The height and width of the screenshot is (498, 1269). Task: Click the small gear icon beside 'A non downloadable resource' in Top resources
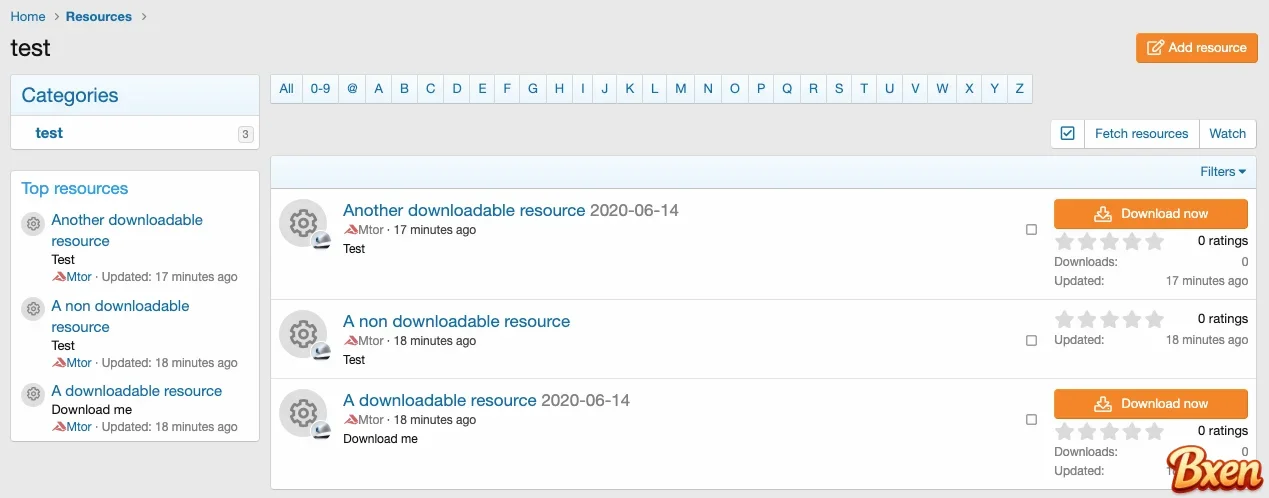[x=33, y=309]
